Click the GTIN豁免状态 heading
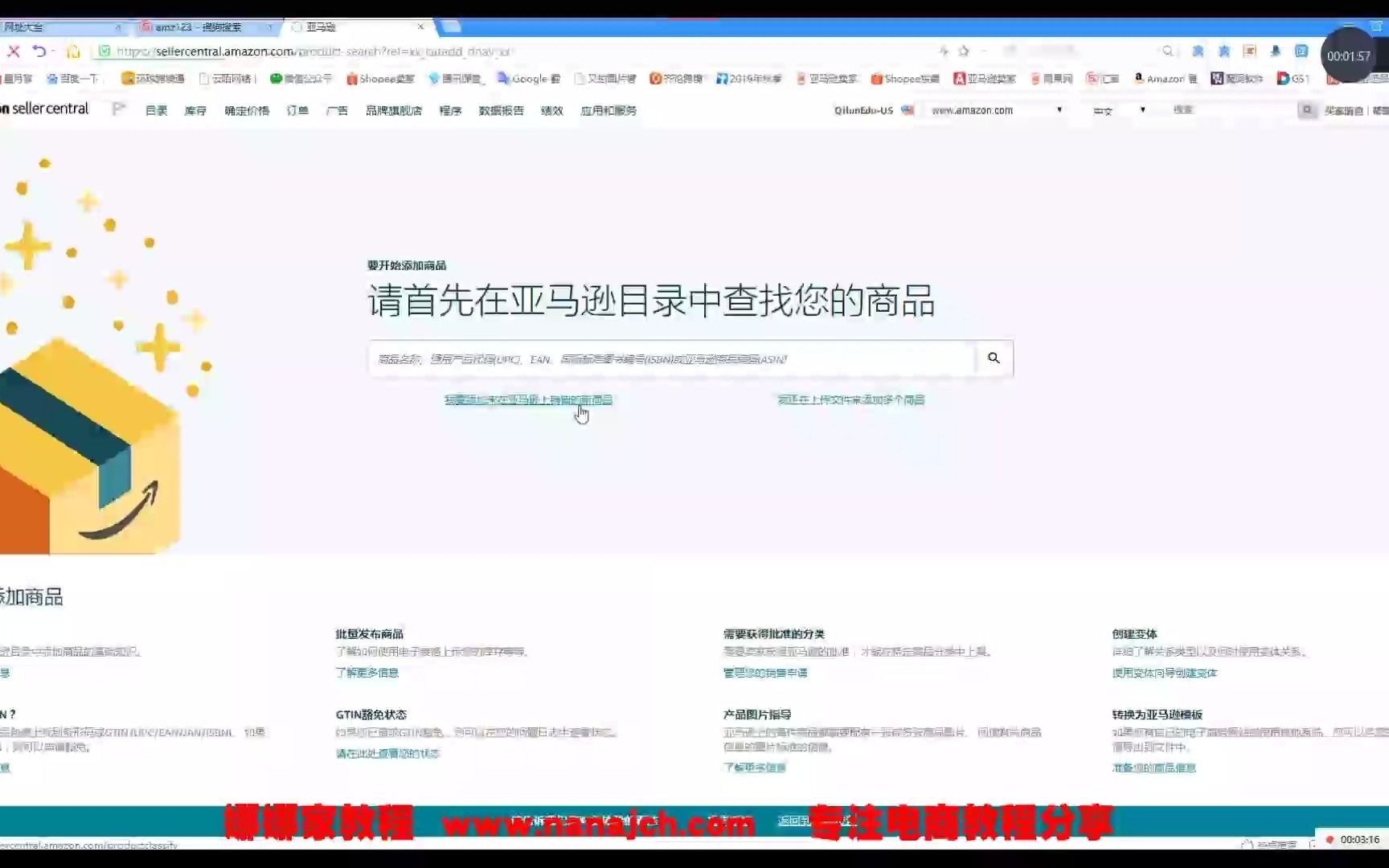The height and width of the screenshot is (868, 1389). tap(371, 714)
